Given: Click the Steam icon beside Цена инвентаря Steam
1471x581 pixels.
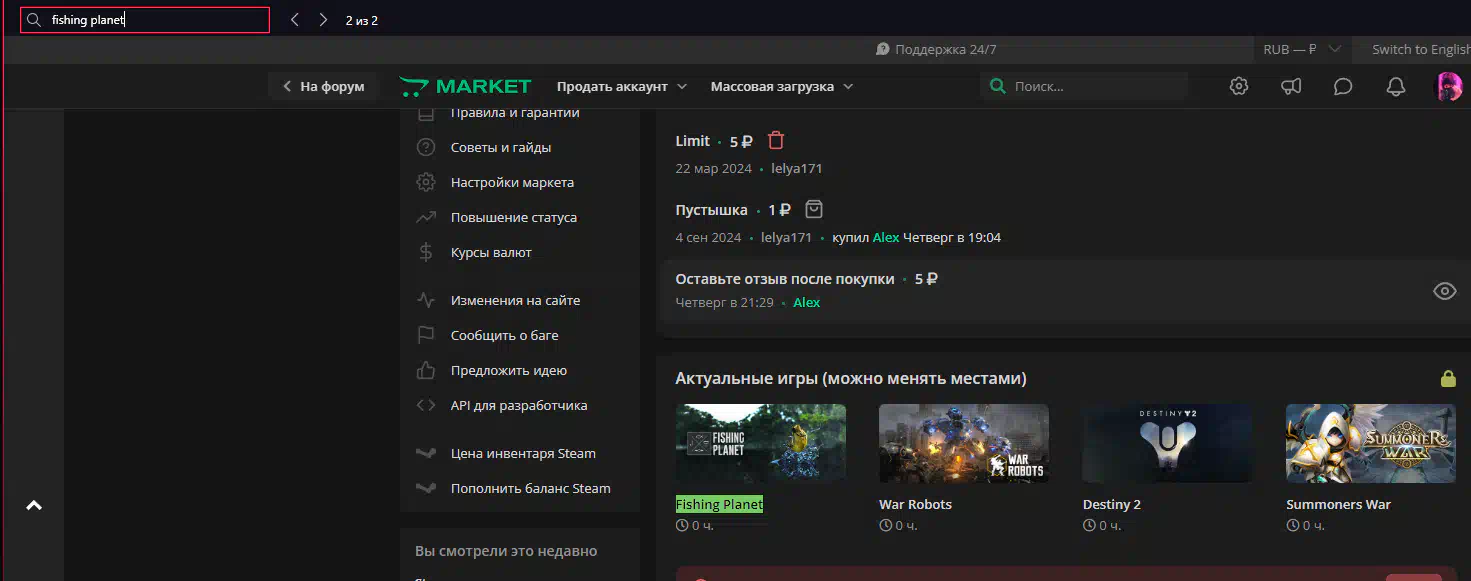Looking at the screenshot, I should coord(426,453).
